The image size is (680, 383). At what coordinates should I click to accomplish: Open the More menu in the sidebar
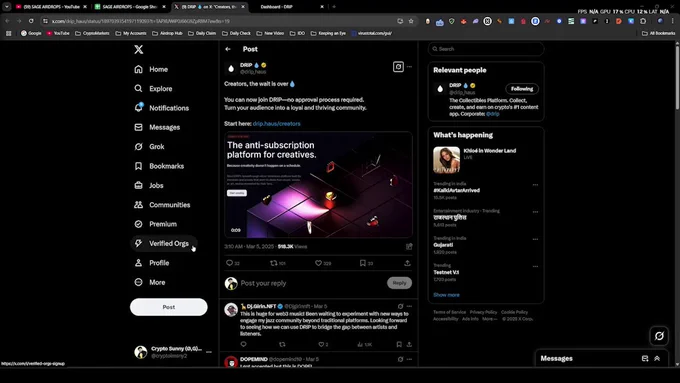coord(150,282)
